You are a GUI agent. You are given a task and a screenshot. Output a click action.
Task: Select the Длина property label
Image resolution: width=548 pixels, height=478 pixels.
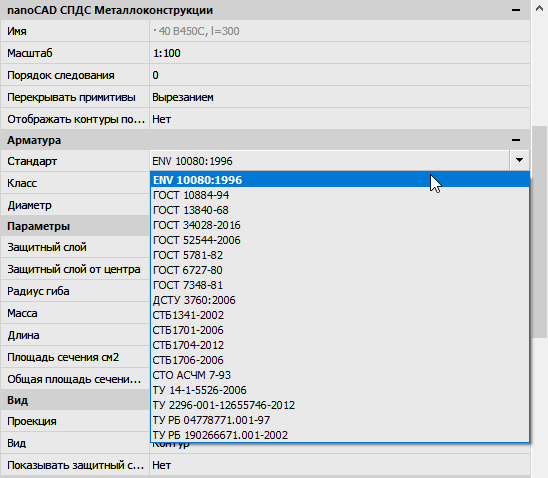point(23,335)
